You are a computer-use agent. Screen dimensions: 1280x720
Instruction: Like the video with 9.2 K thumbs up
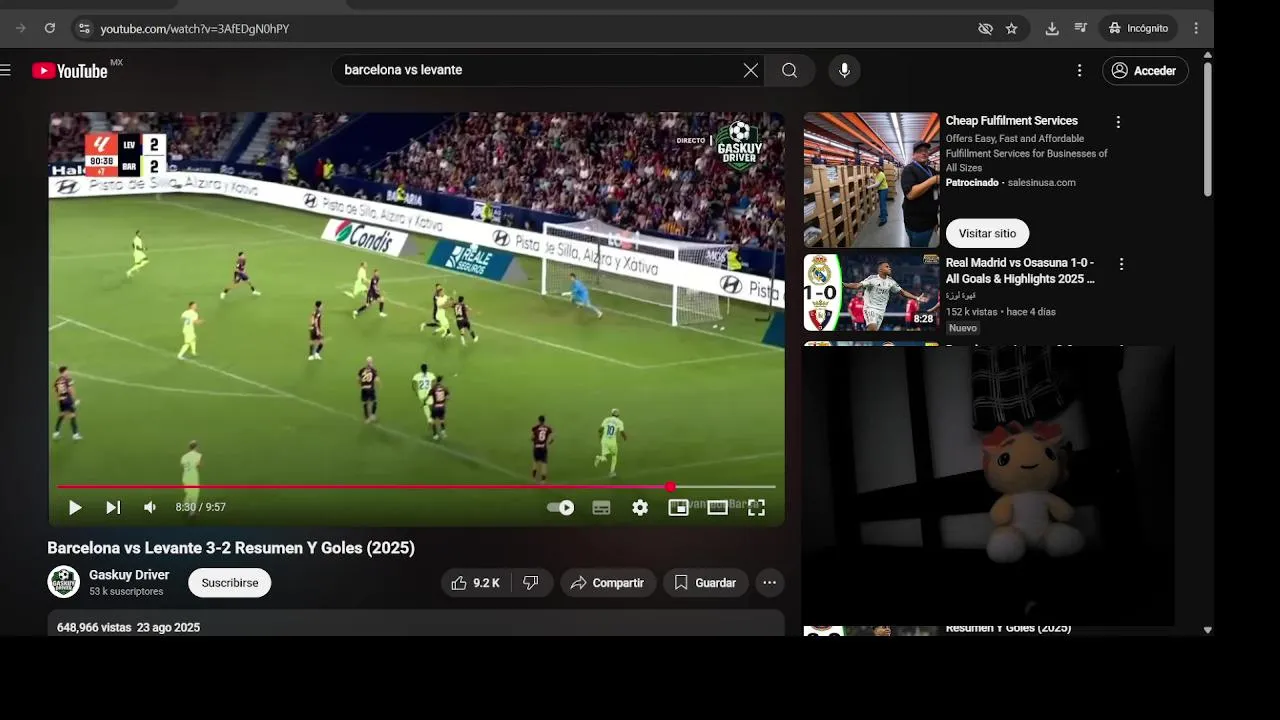pos(475,583)
